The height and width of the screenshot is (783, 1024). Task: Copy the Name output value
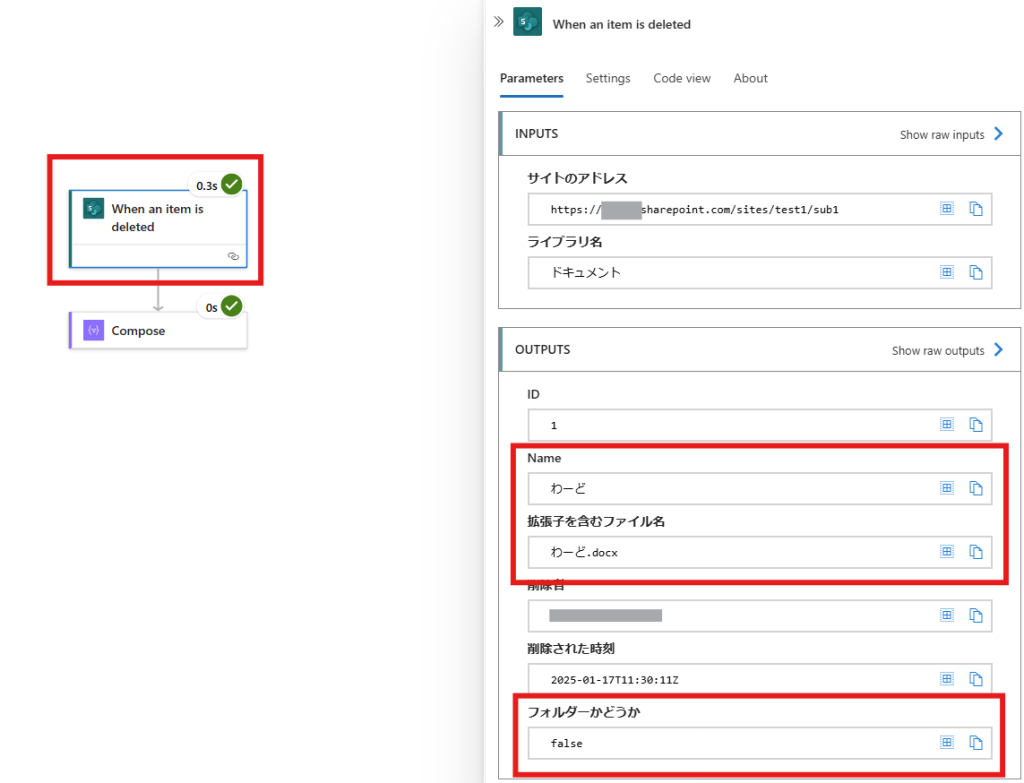(x=976, y=488)
